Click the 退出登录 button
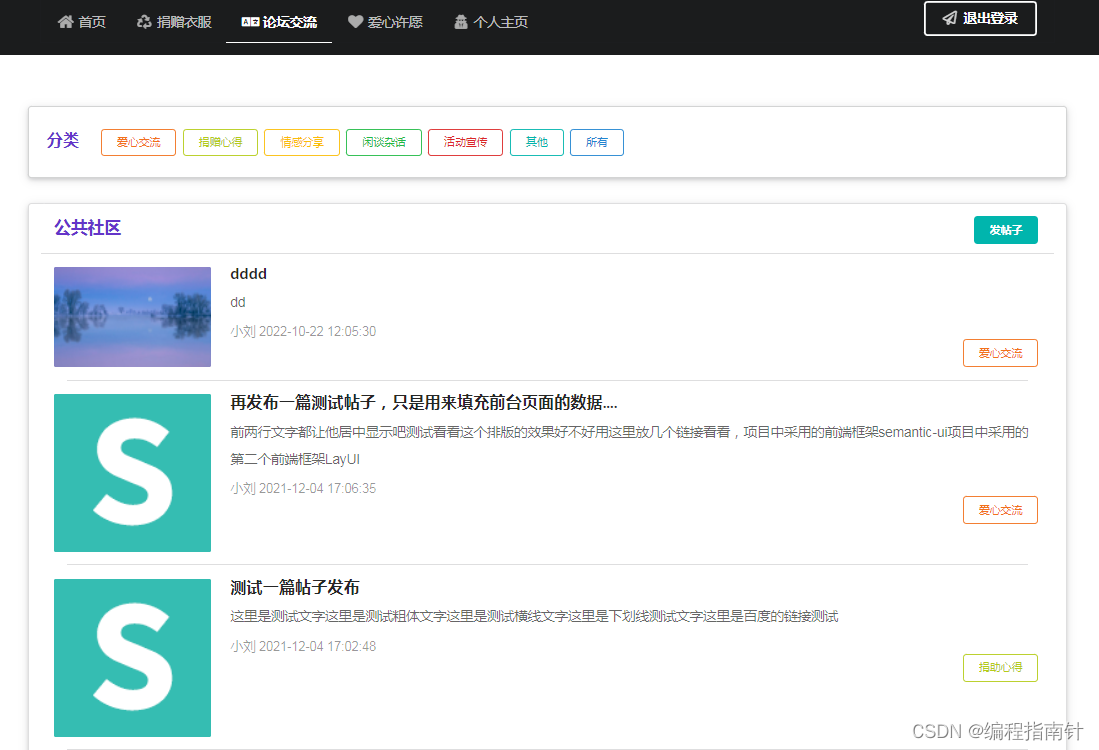The height and width of the screenshot is (750, 1099). pyautogui.click(x=980, y=18)
